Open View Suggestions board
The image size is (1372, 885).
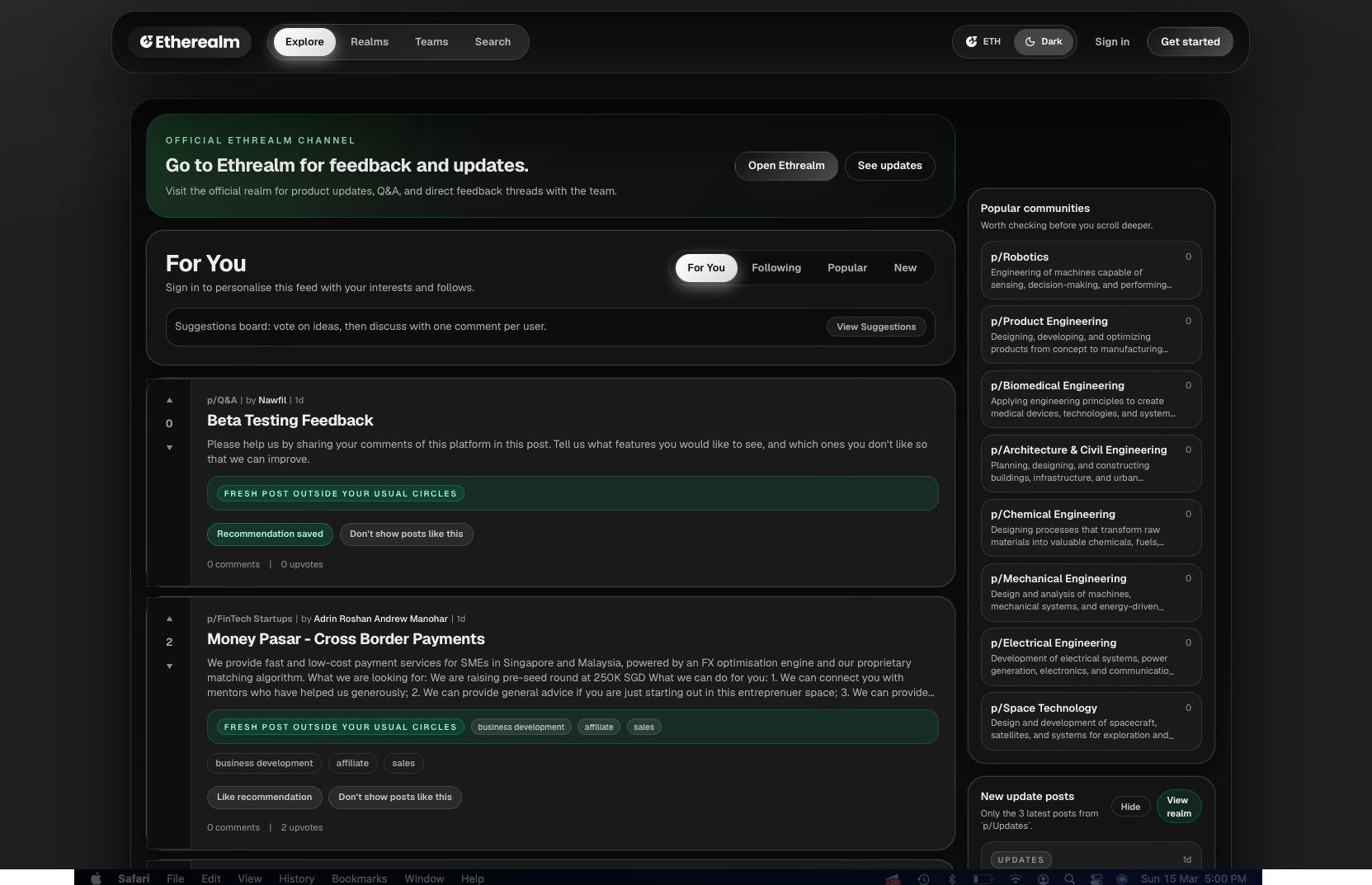pos(875,327)
